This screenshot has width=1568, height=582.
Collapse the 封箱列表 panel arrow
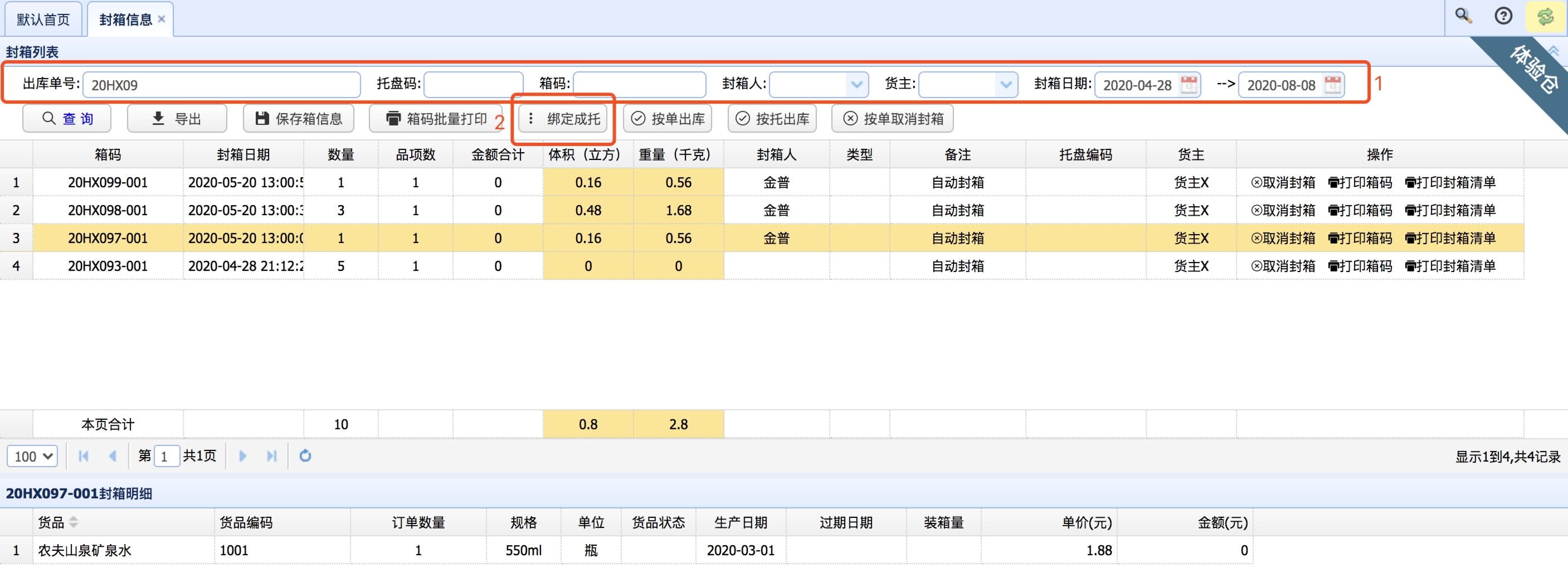(x=1554, y=51)
